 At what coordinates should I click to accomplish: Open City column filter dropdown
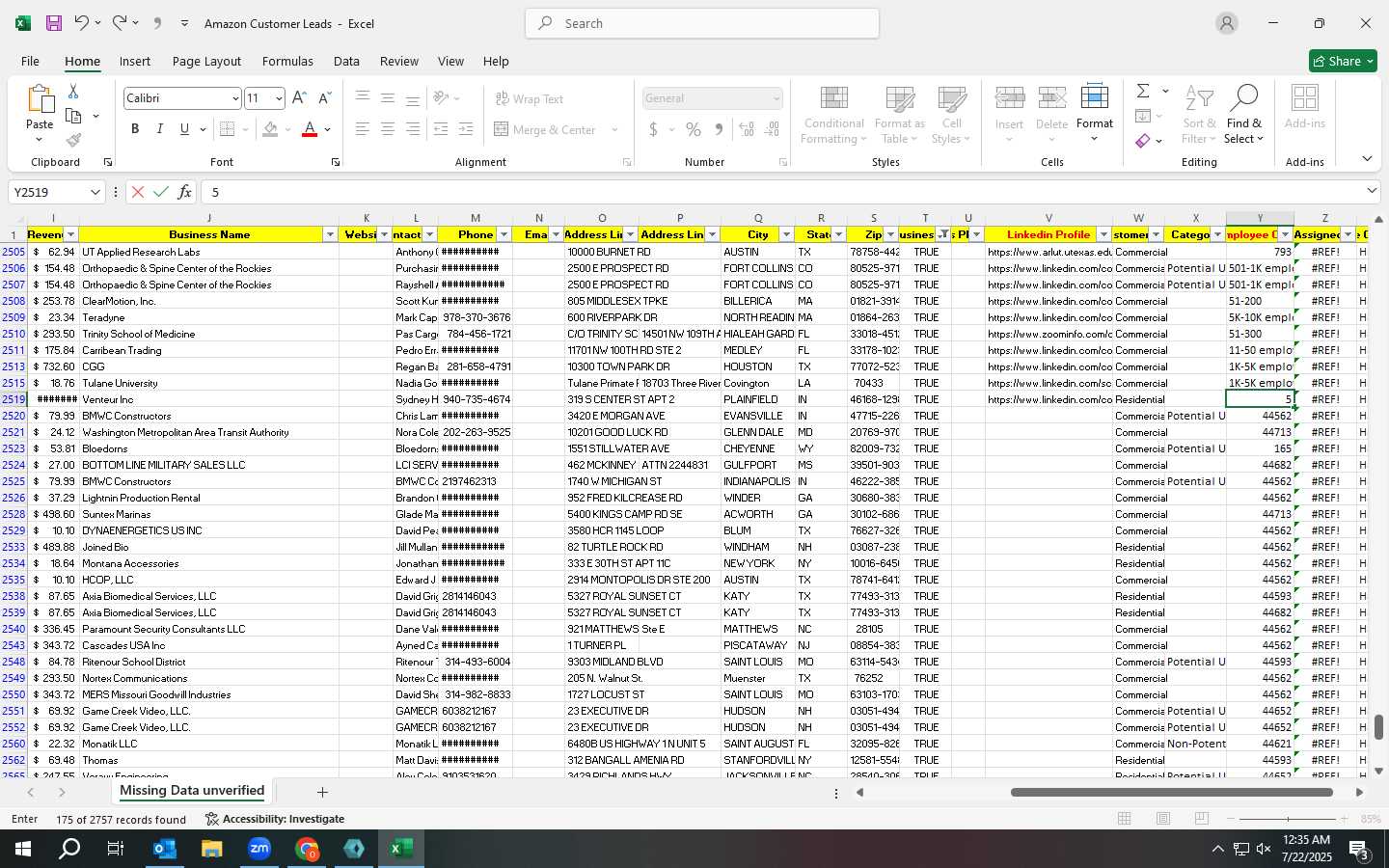[786, 234]
